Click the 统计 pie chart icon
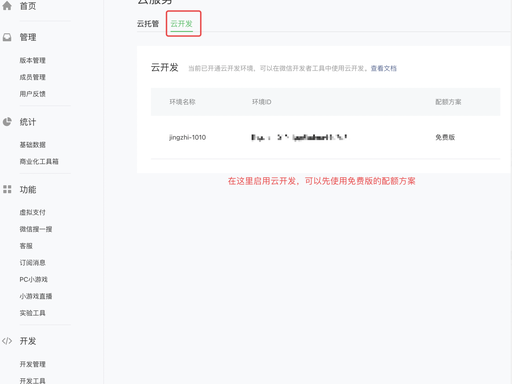This screenshot has width=512, height=384. pyautogui.click(x=7, y=122)
